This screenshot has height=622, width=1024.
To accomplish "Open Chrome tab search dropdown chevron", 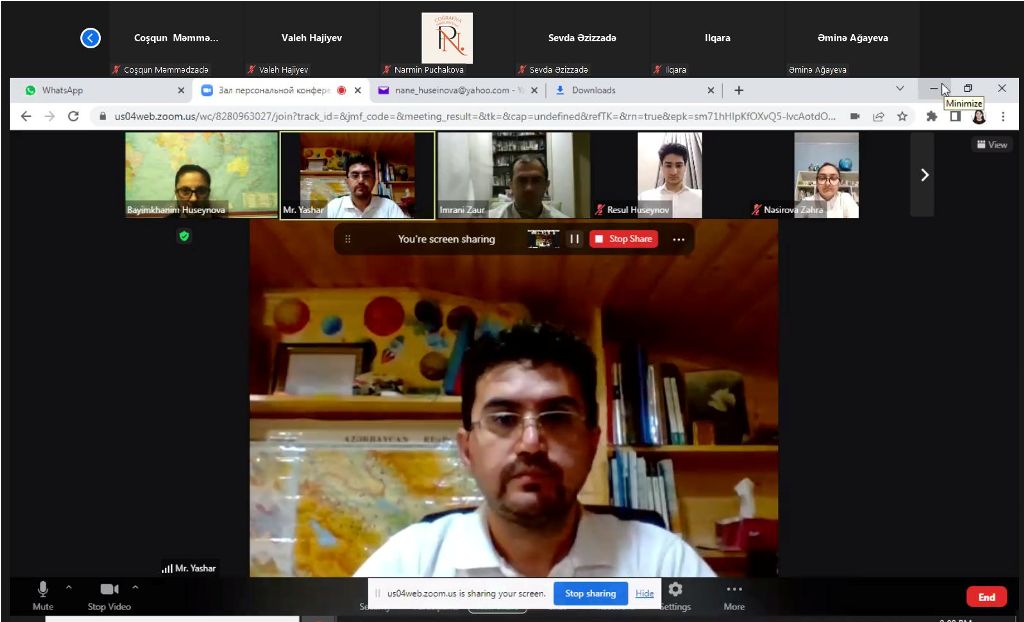I will pos(900,89).
